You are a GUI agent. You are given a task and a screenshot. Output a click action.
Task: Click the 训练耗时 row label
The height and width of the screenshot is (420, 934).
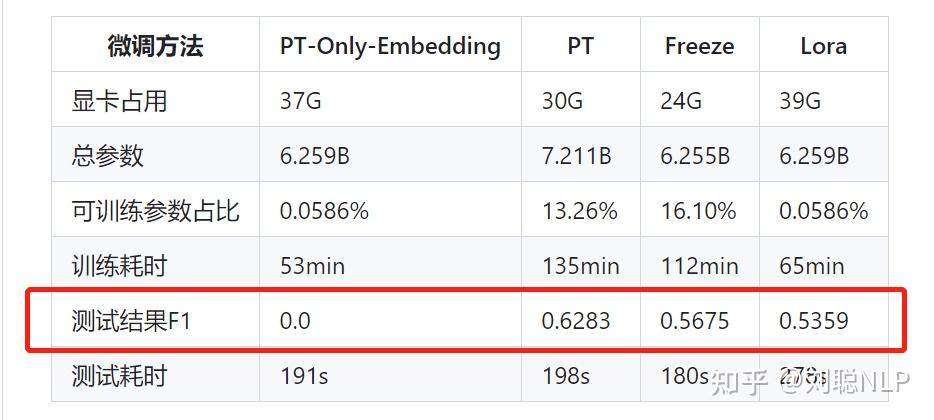(x=119, y=266)
